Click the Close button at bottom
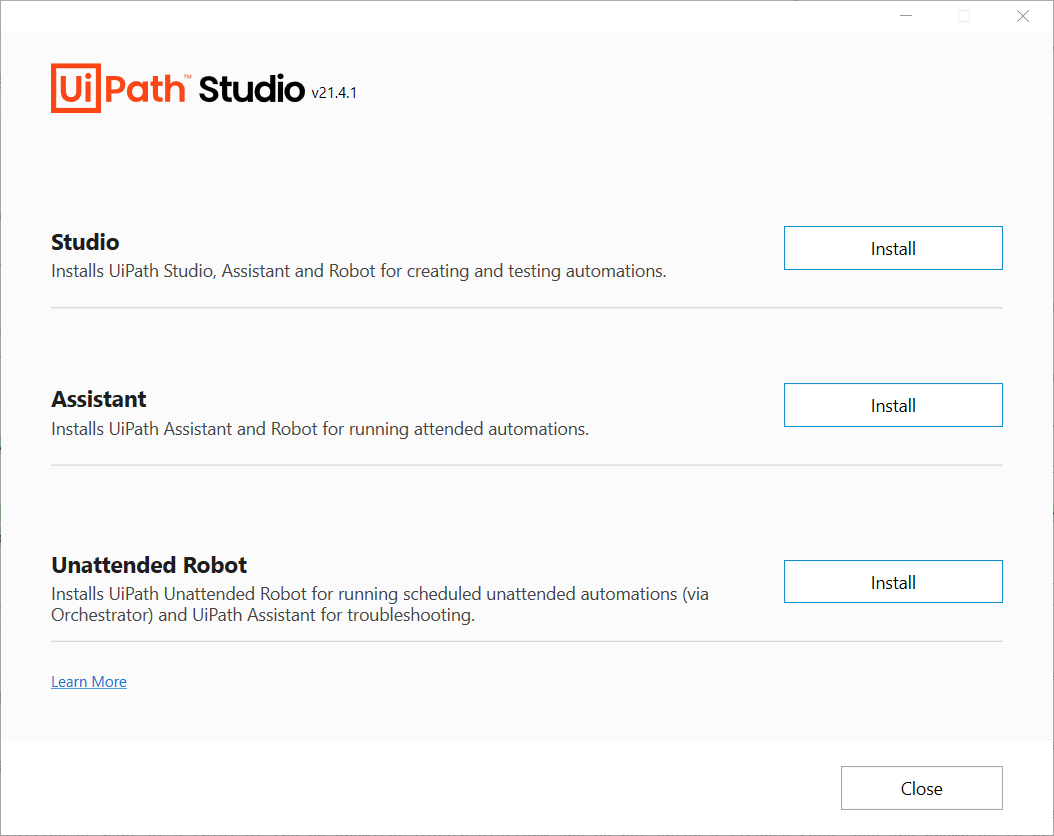 coord(922,788)
